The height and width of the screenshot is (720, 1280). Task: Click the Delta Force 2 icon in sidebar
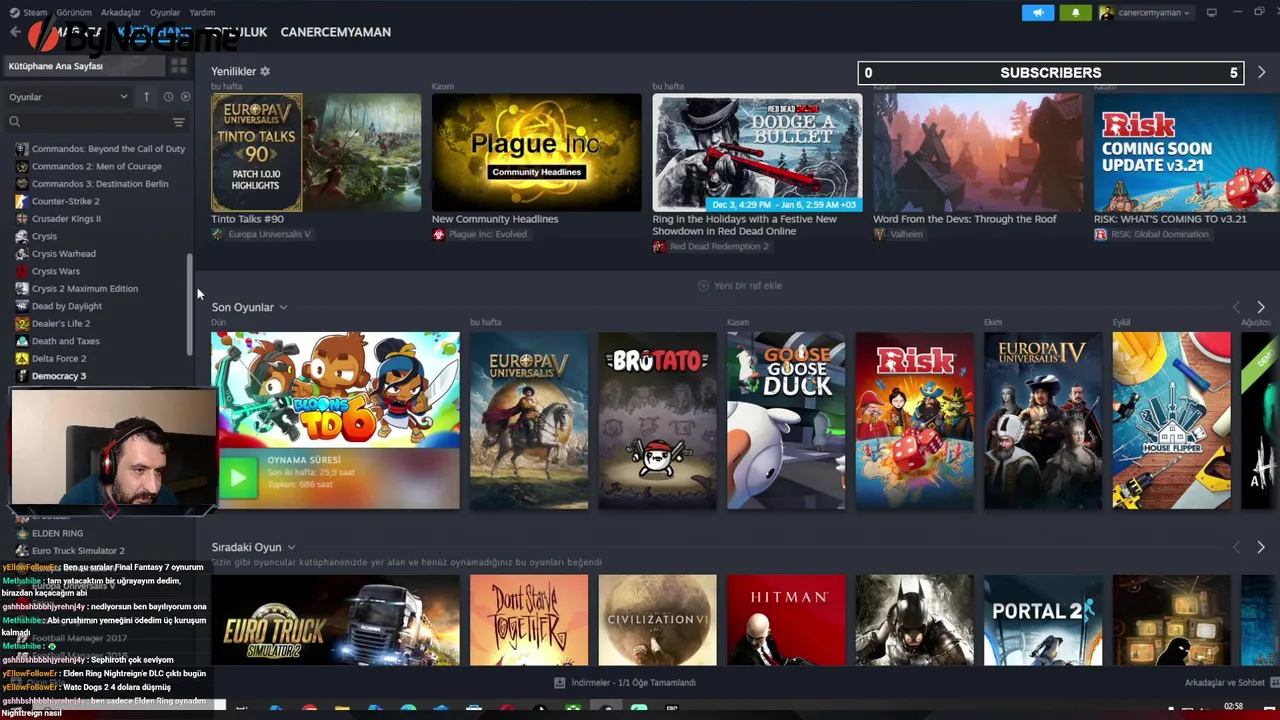(x=22, y=359)
